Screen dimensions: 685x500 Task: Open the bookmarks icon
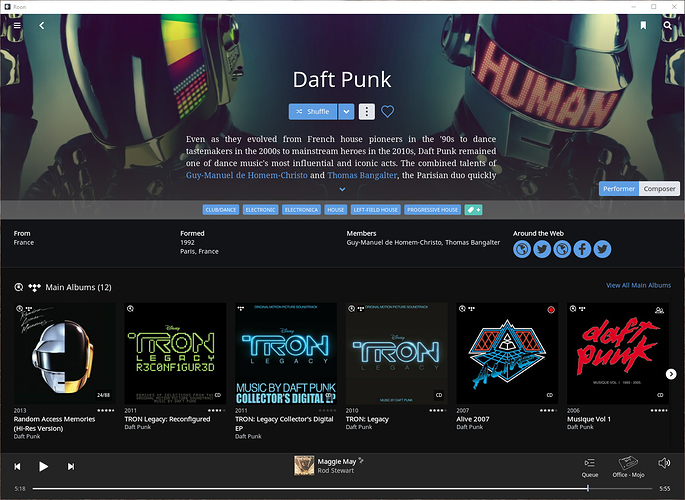tap(643, 25)
